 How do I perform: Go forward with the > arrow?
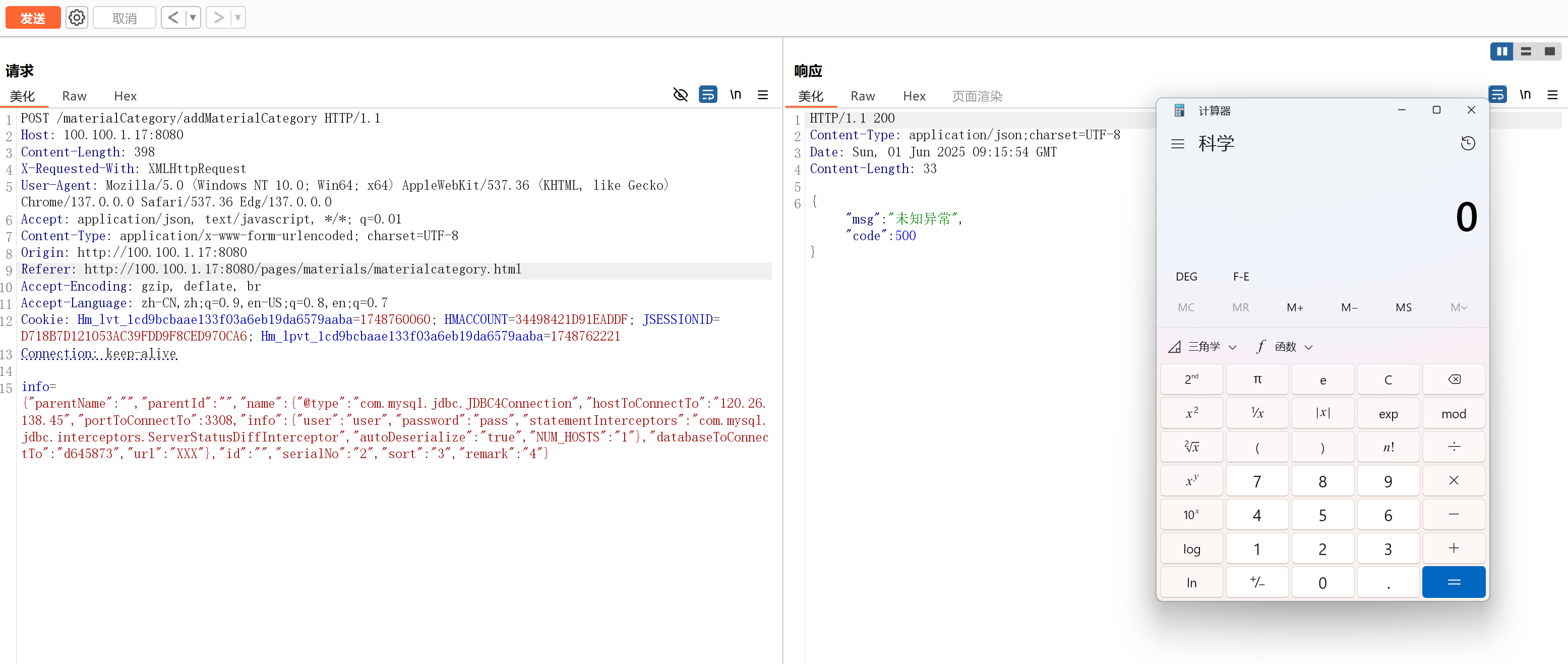pos(218,18)
